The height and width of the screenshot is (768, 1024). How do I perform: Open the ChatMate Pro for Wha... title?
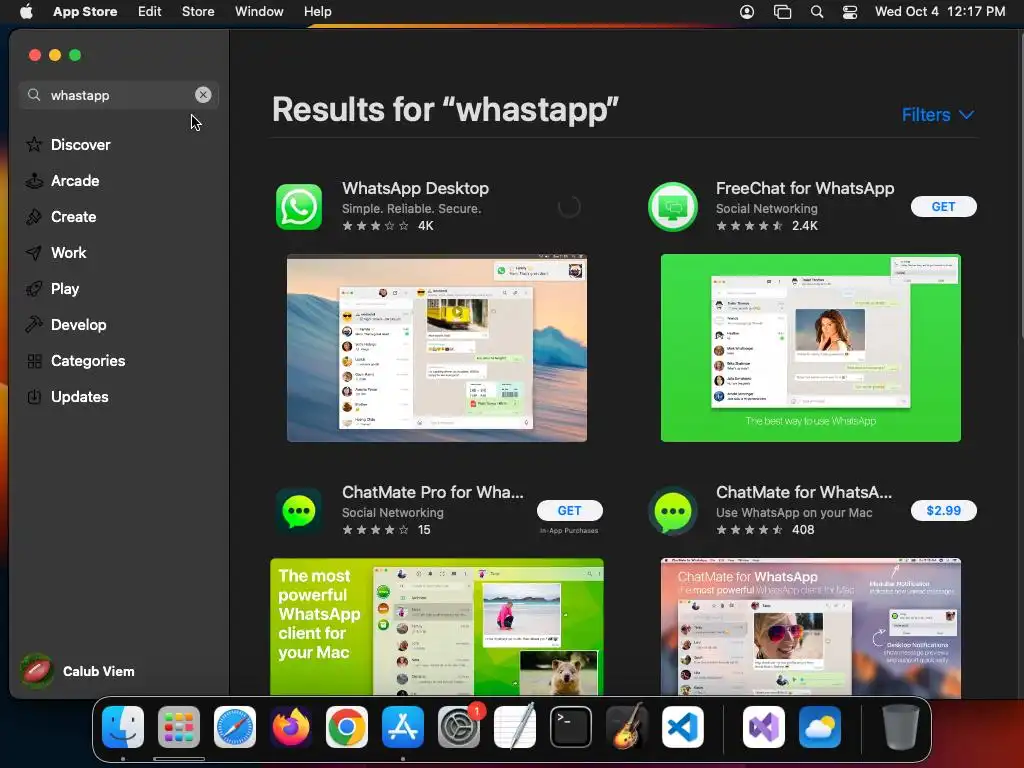pyautogui.click(x=432, y=492)
